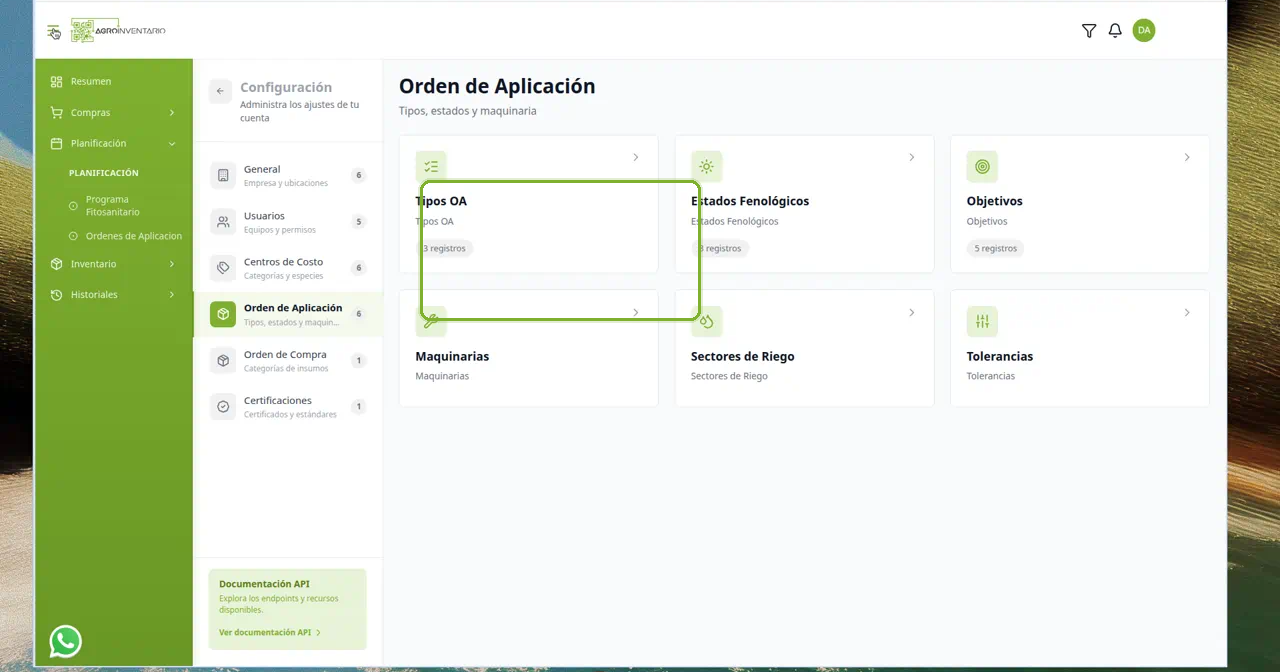Click the count badge 1 beside Certificaciones
The image size is (1280, 672).
(x=359, y=407)
